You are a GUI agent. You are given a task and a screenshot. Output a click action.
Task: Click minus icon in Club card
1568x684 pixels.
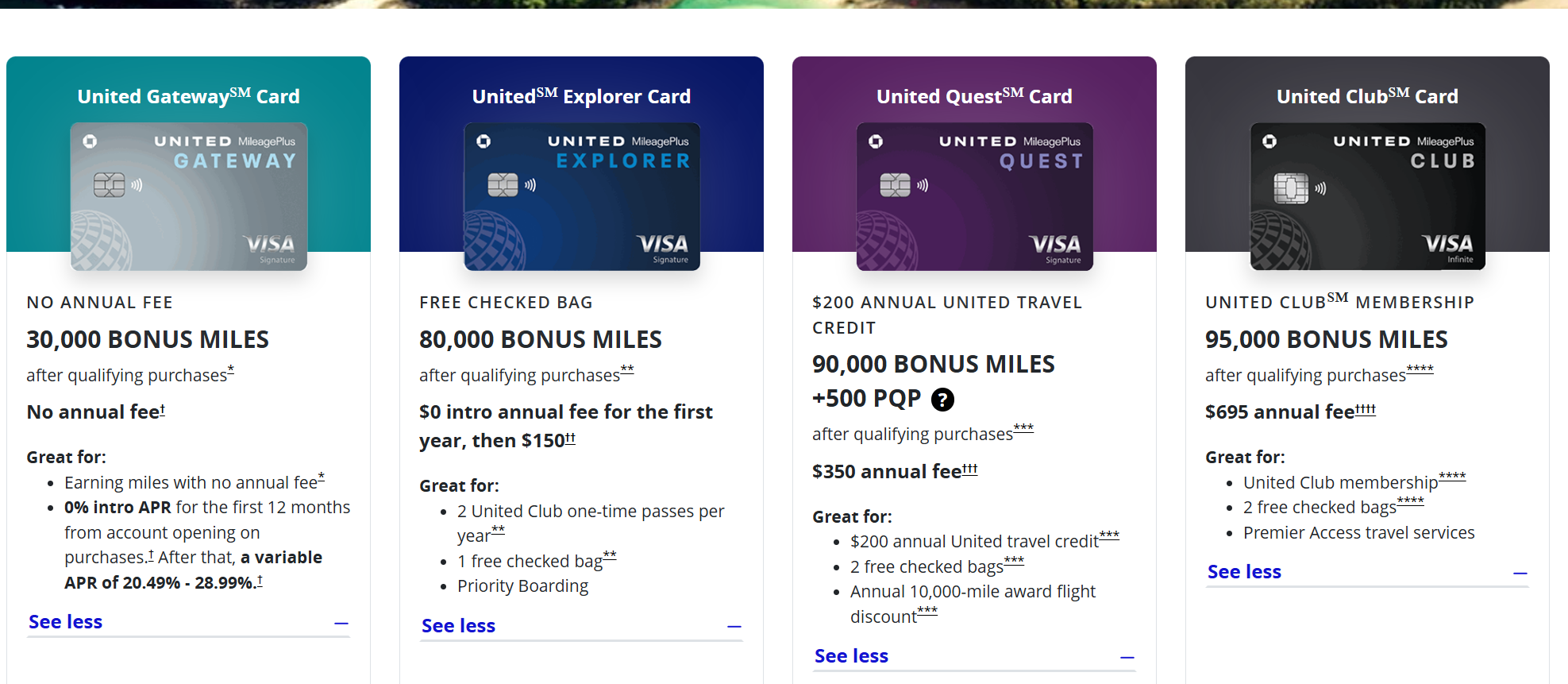[1520, 574]
